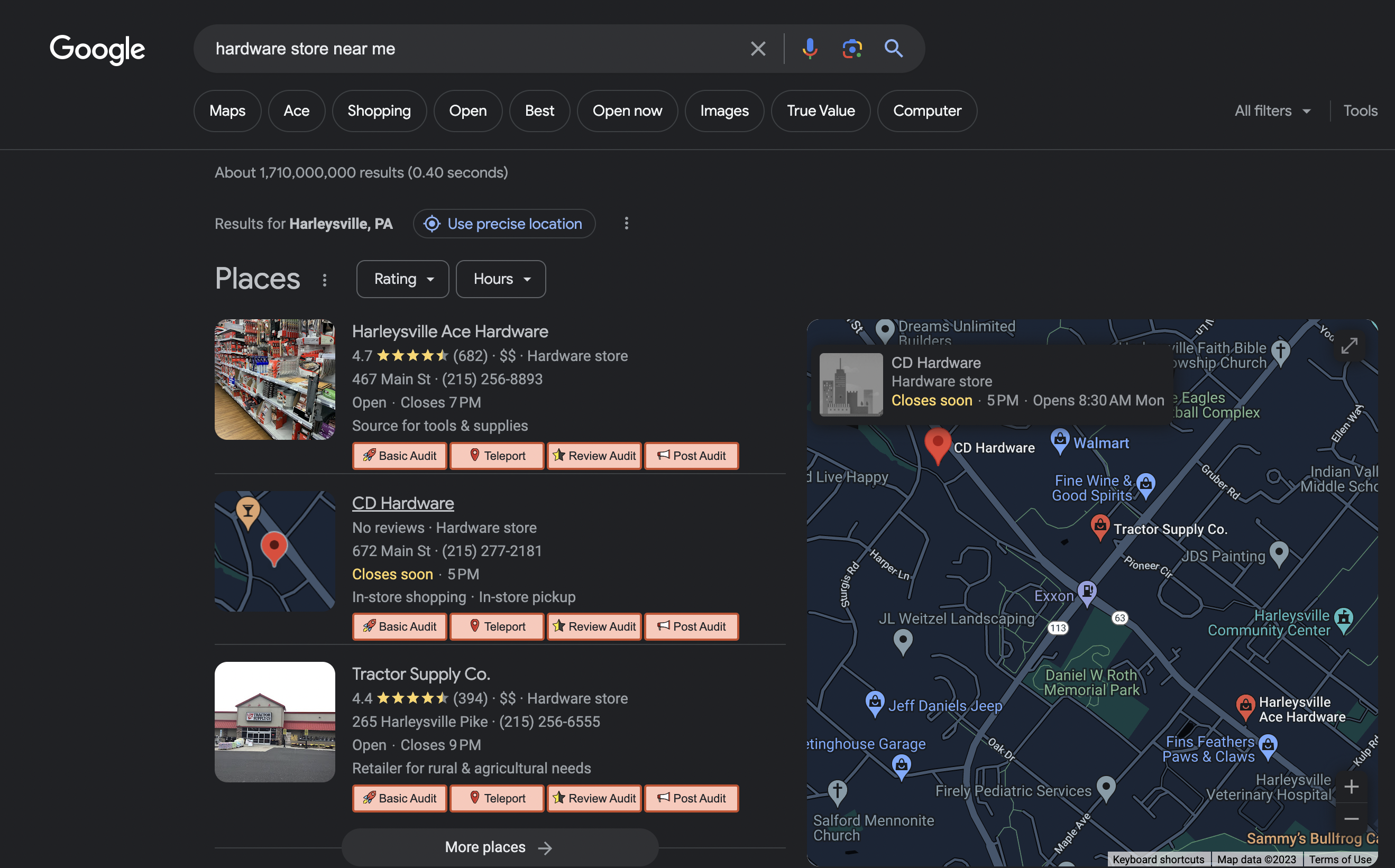
Task: Click the Harleysville Community Center marker
Action: [x=1343, y=621]
